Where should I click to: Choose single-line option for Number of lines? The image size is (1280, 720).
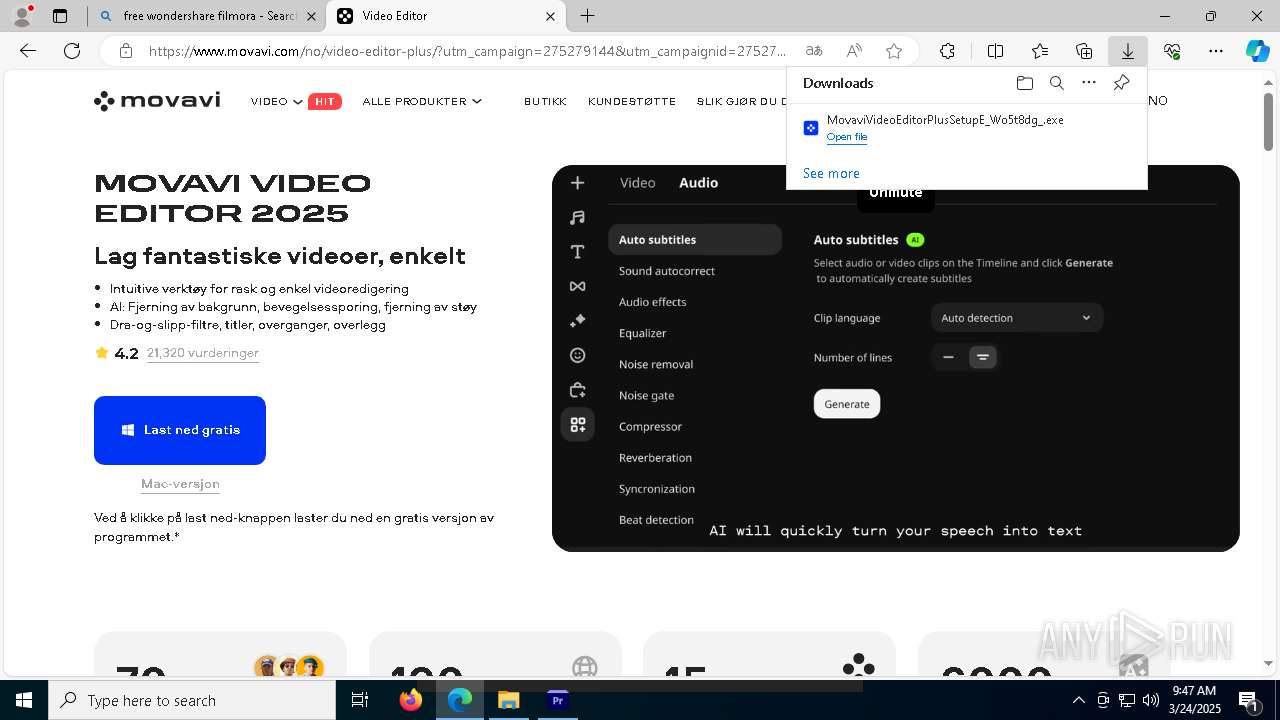click(x=948, y=357)
